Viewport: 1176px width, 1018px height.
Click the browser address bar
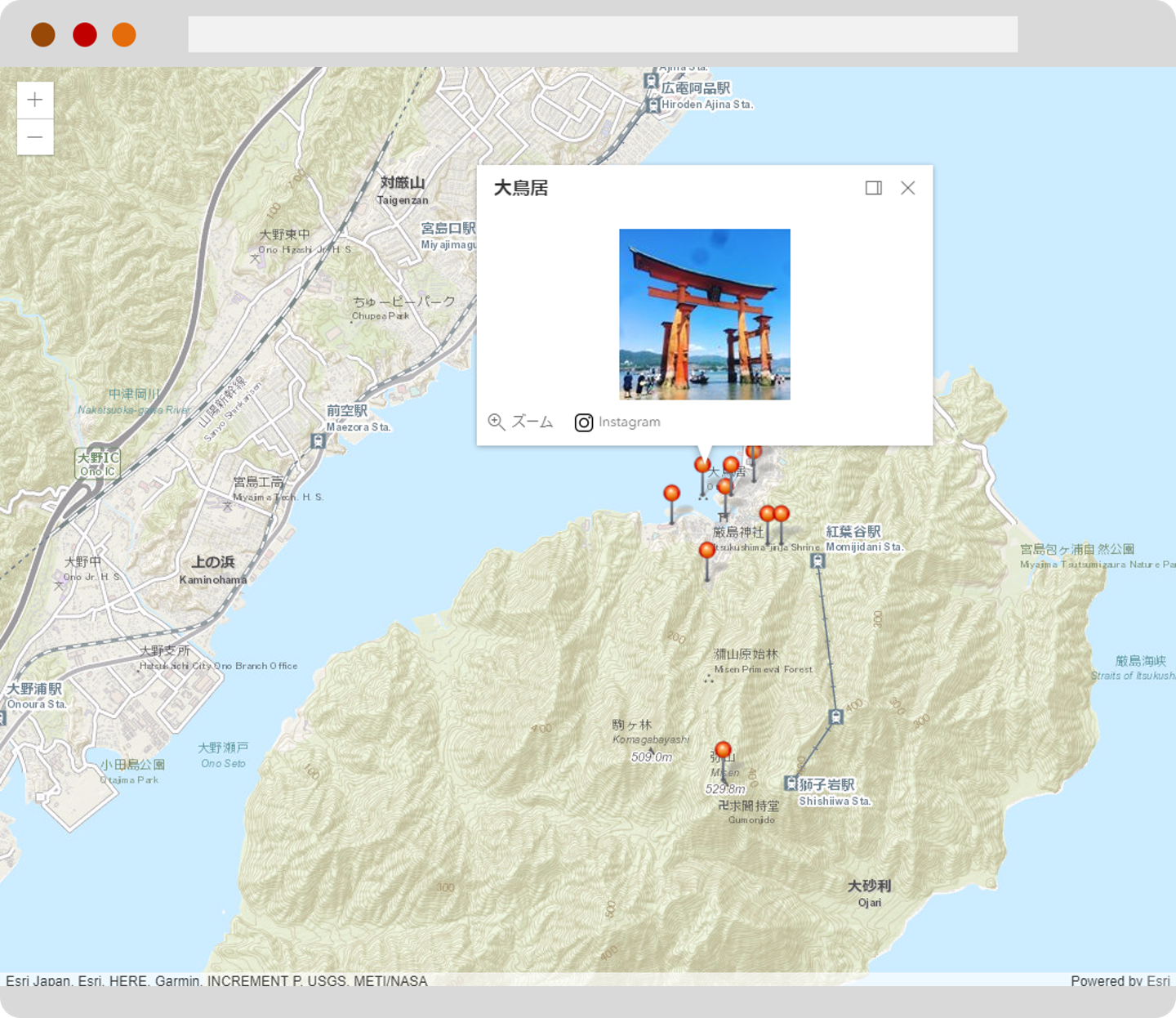(x=603, y=34)
